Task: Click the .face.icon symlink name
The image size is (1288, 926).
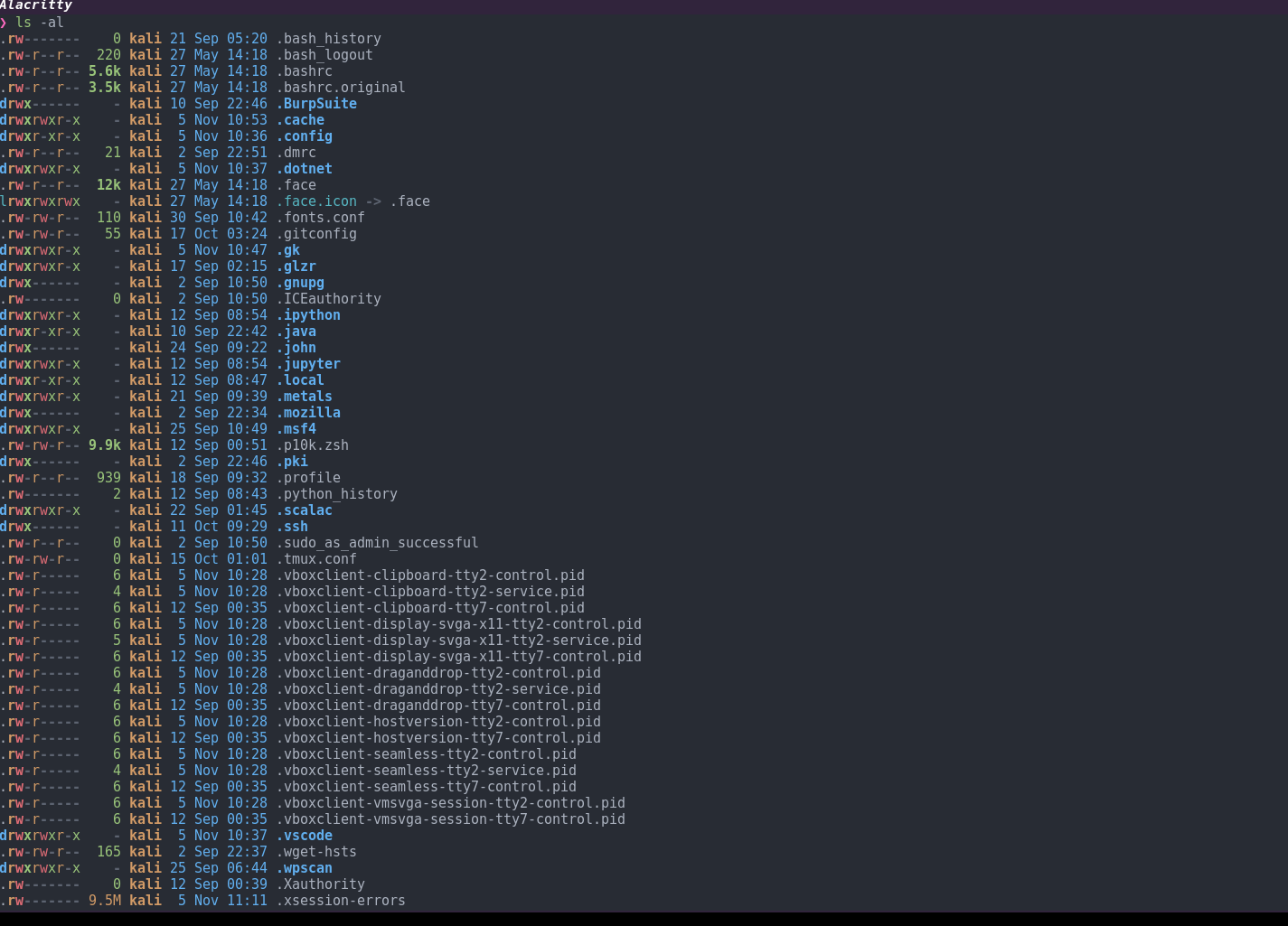Action: point(316,201)
